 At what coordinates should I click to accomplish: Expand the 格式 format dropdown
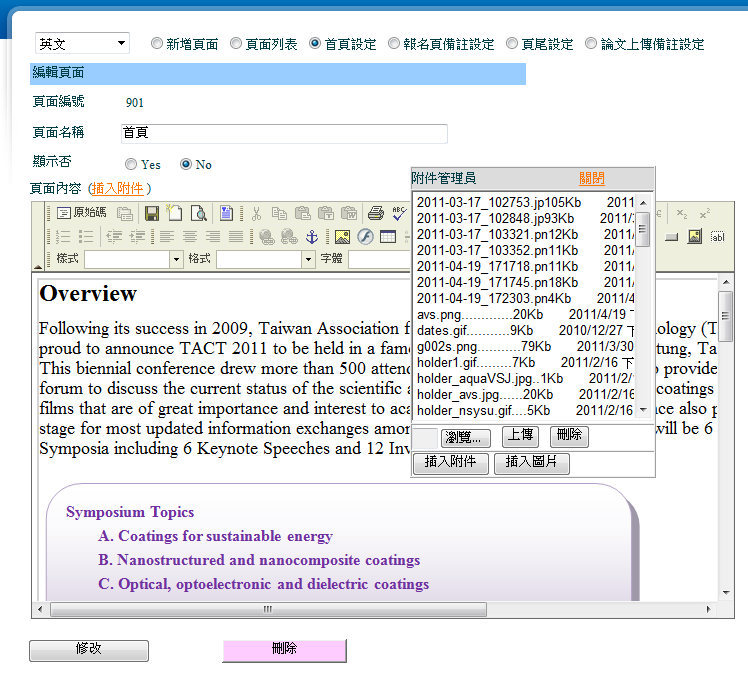tap(308, 259)
